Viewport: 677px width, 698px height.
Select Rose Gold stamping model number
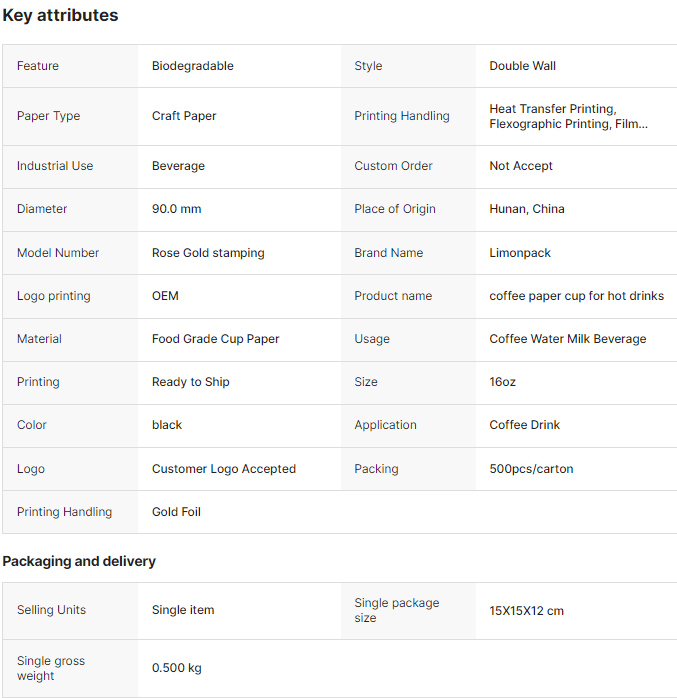coord(208,253)
